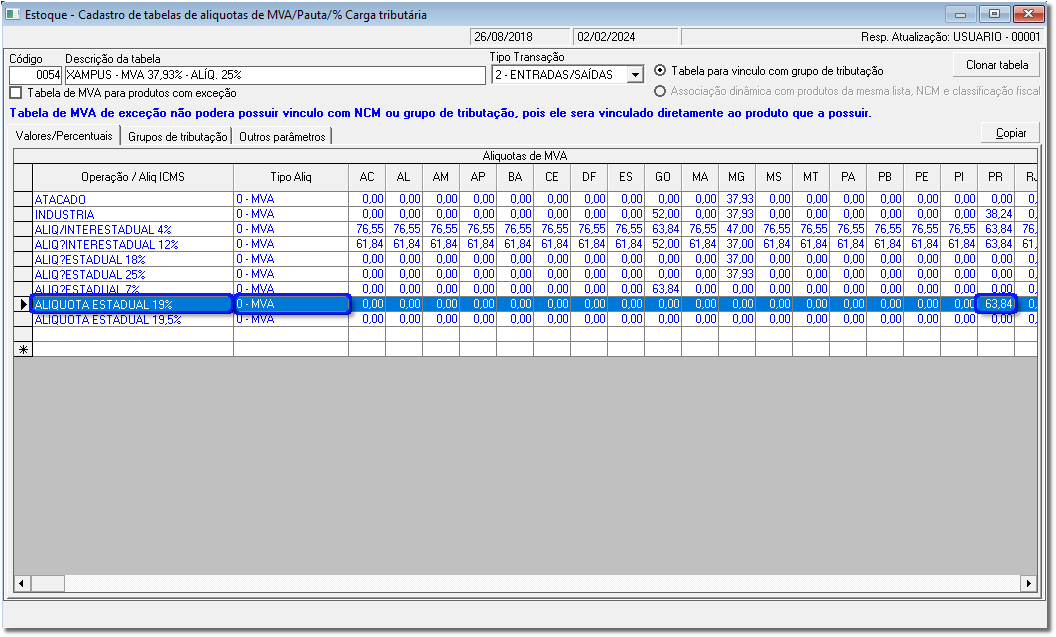Open the Tipo Transação dropdown arrow
This screenshot has height=637, width=1056.
635,75
